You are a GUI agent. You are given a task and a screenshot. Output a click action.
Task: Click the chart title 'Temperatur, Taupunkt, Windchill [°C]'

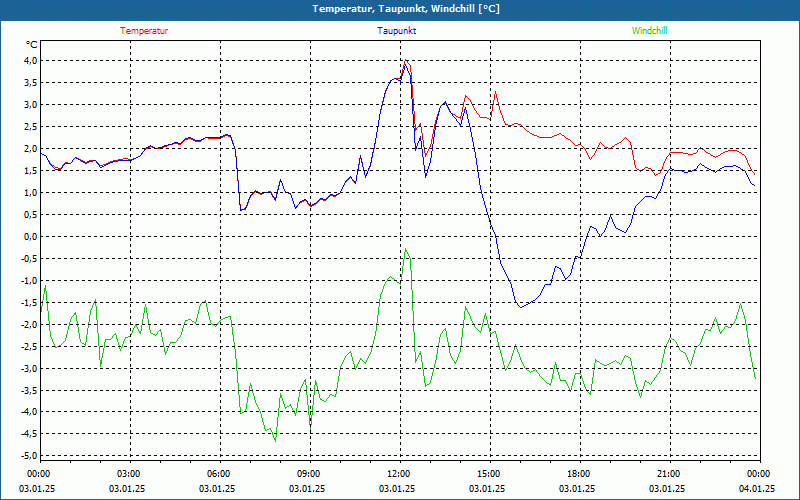click(x=406, y=9)
